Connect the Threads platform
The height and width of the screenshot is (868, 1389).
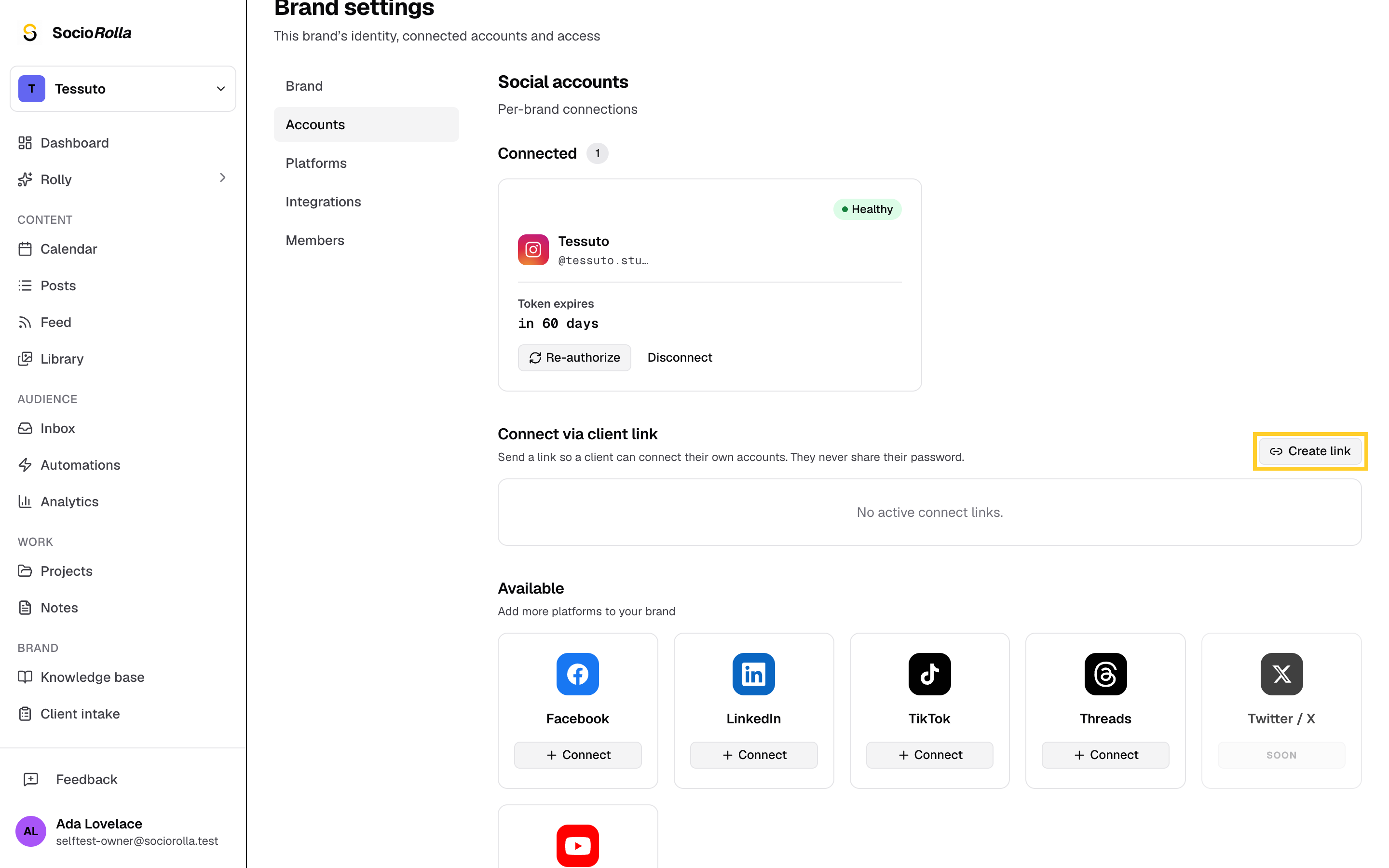(x=1105, y=755)
